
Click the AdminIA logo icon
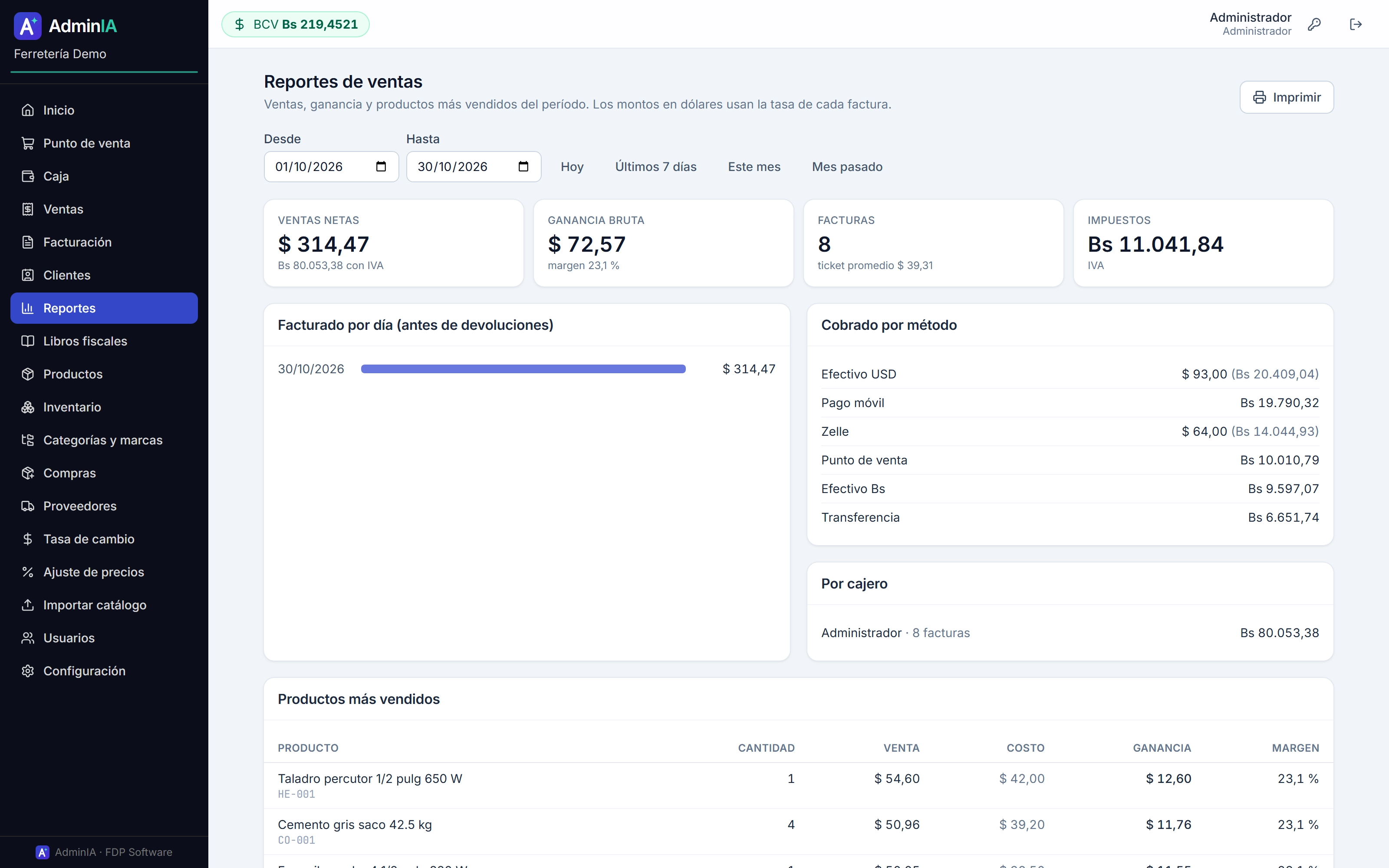(x=27, y=26)
